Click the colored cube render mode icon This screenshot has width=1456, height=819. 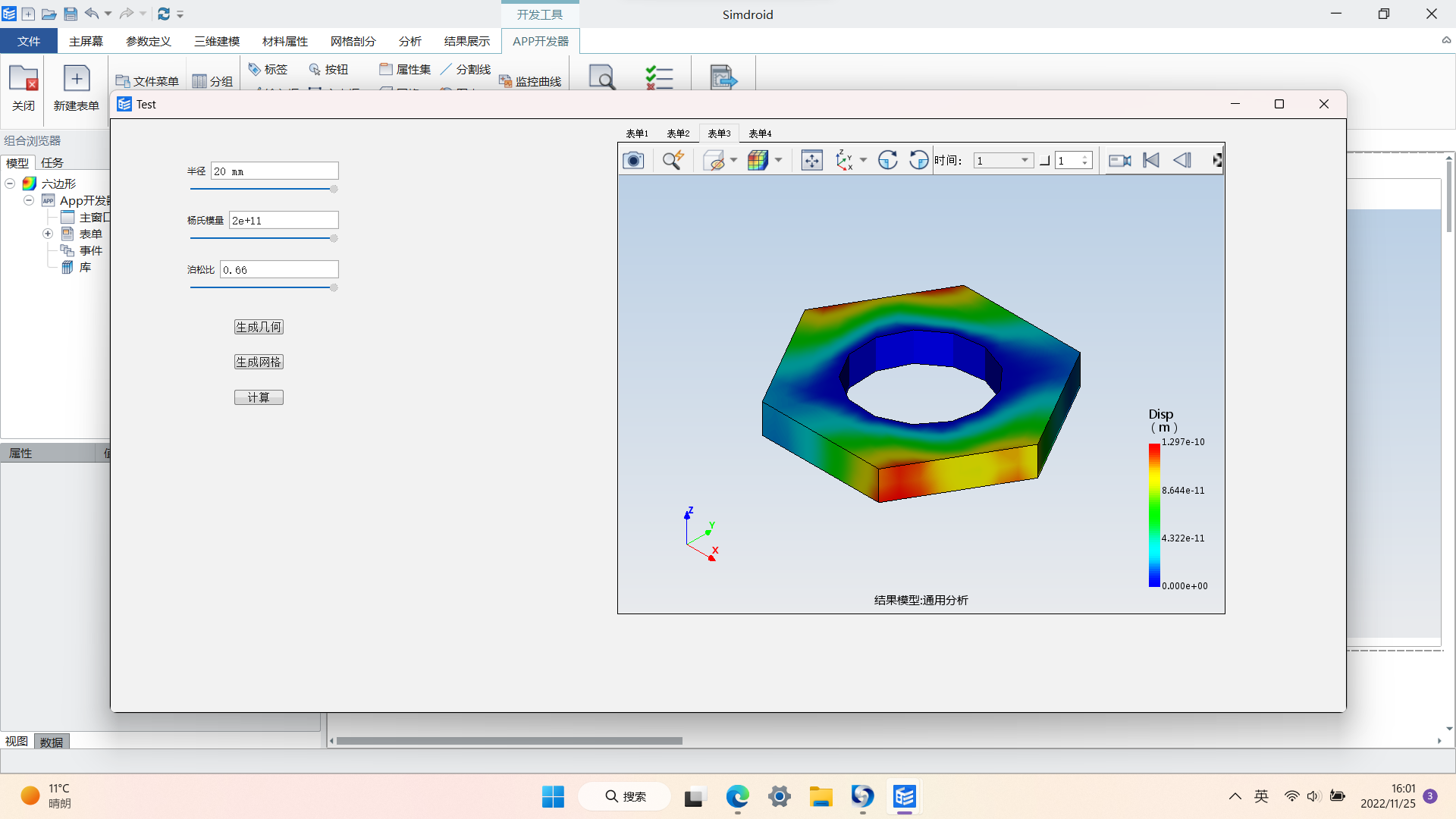point(758,161)
